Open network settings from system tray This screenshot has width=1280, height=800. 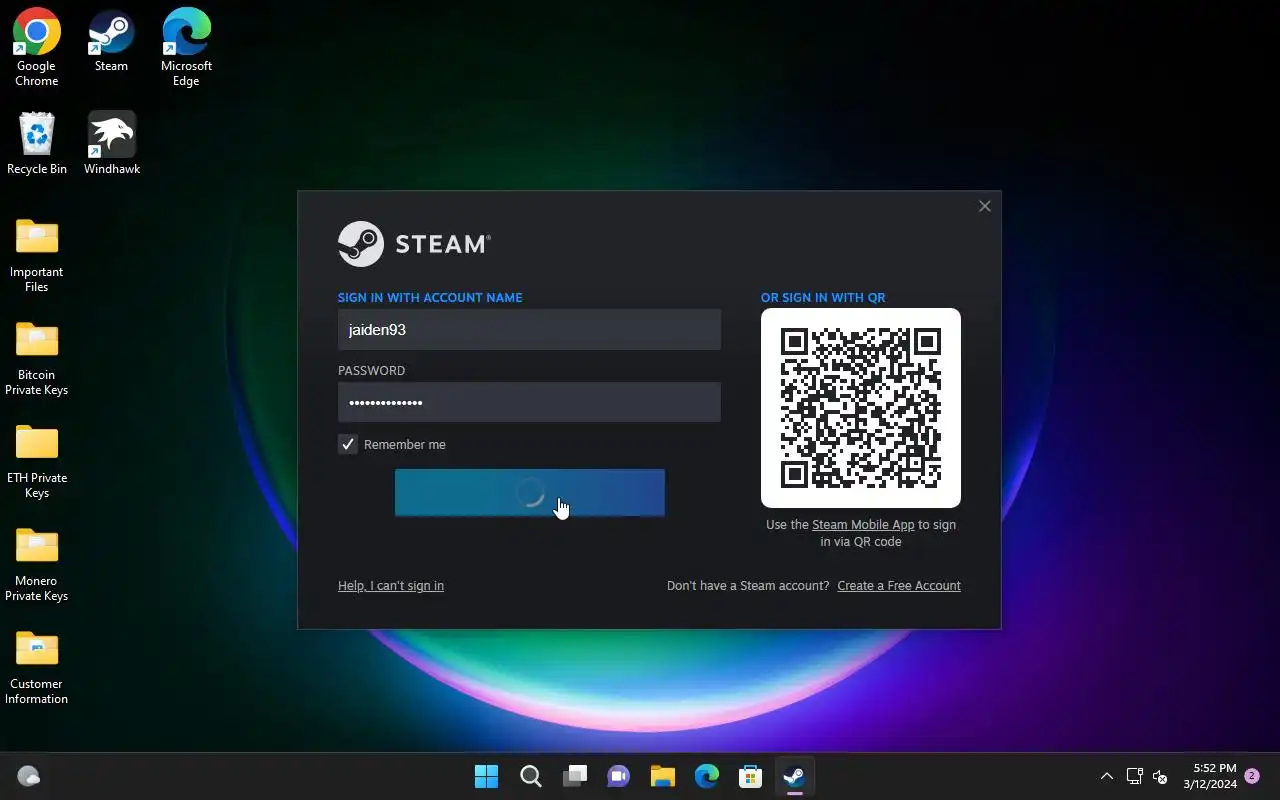coord(1135,776)
